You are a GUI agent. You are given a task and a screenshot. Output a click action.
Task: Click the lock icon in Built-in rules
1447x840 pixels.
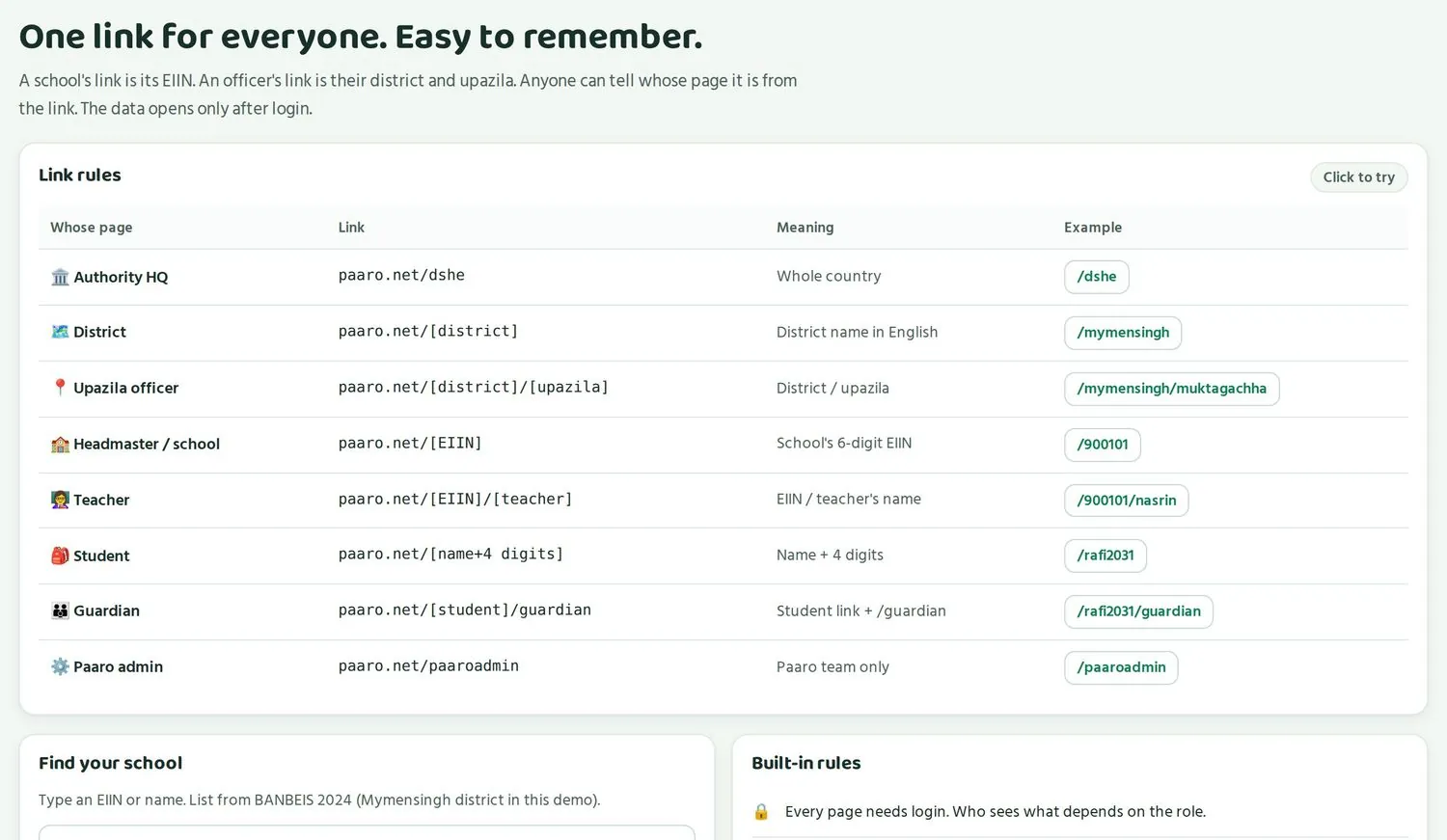point(761,811)
